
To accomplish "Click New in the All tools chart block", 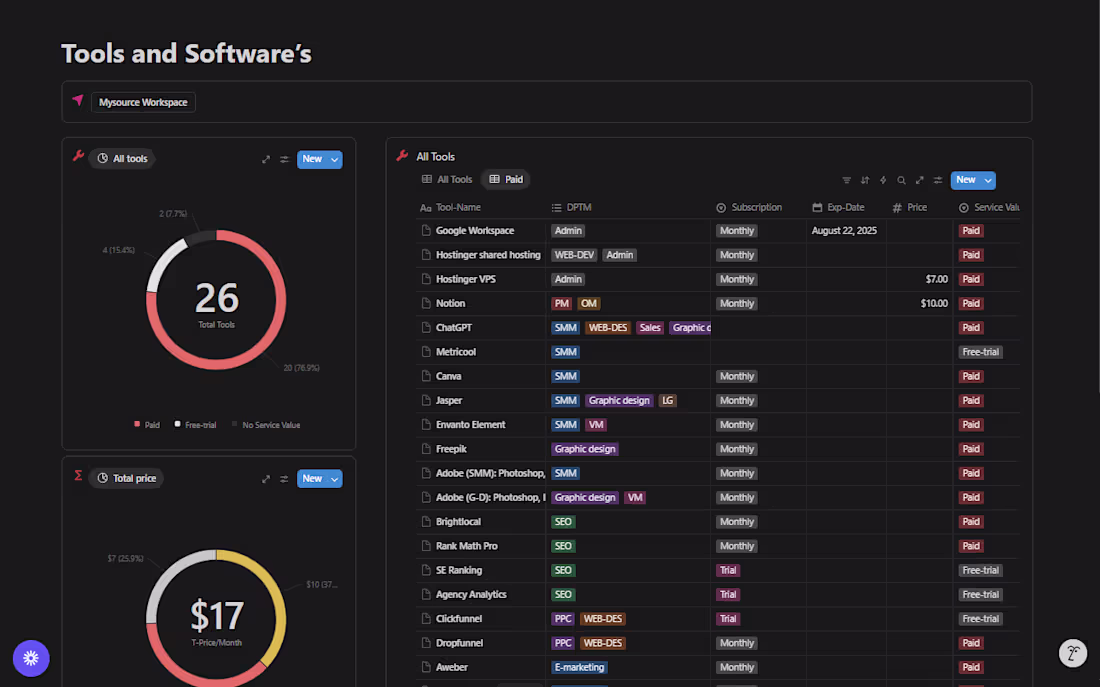I will [312, 159].
